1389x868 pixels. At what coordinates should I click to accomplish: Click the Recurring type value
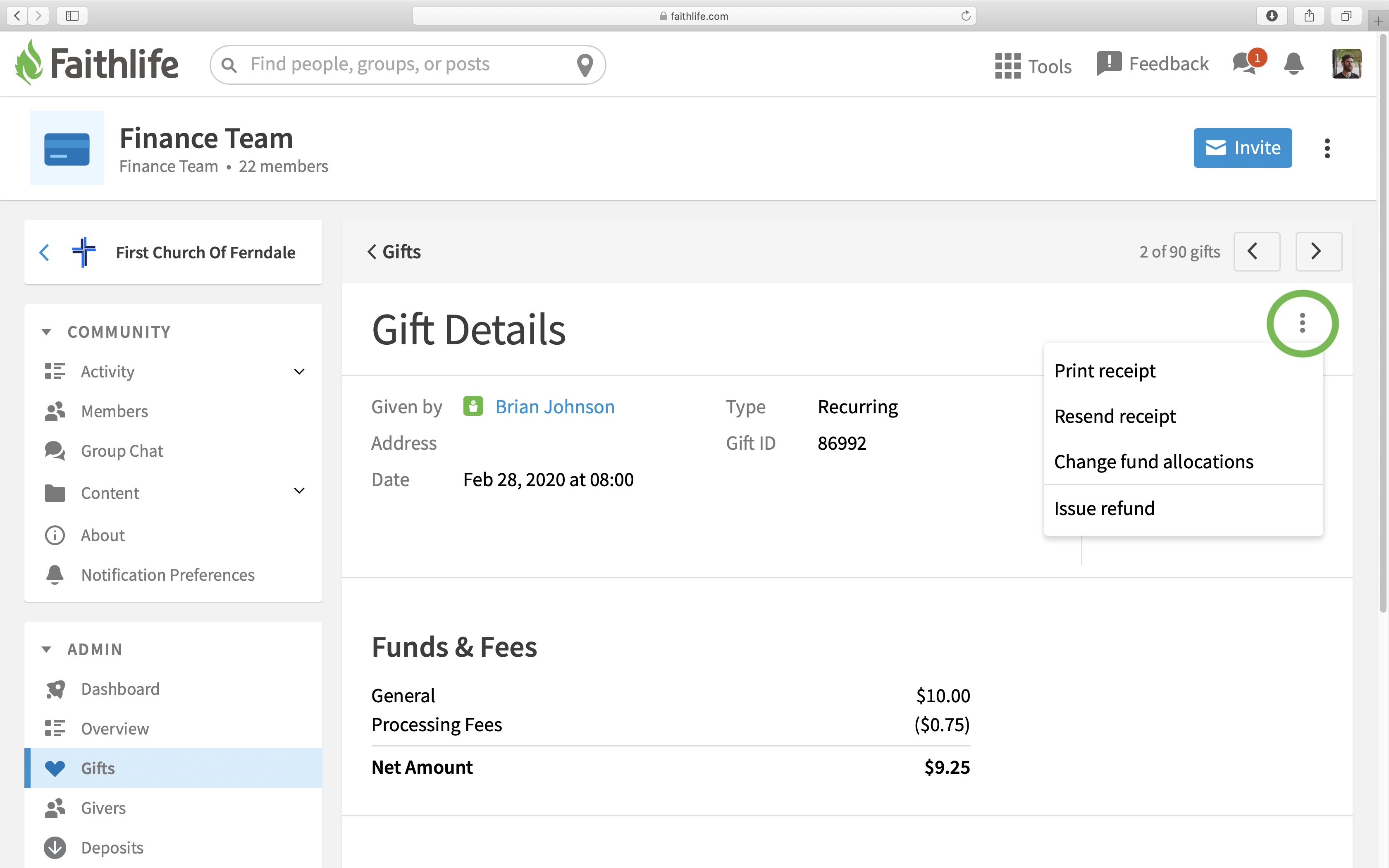857,406
